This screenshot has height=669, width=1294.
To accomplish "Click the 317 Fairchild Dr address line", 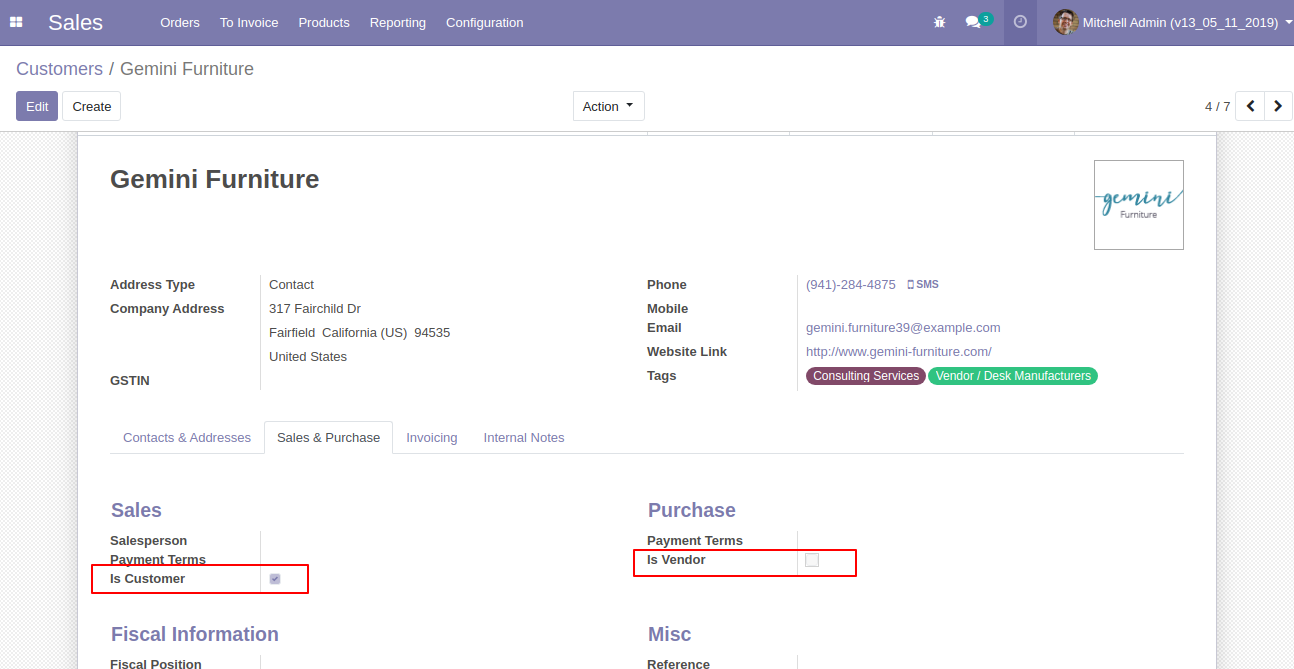I will pyautogui.click(x=315, y=309).
